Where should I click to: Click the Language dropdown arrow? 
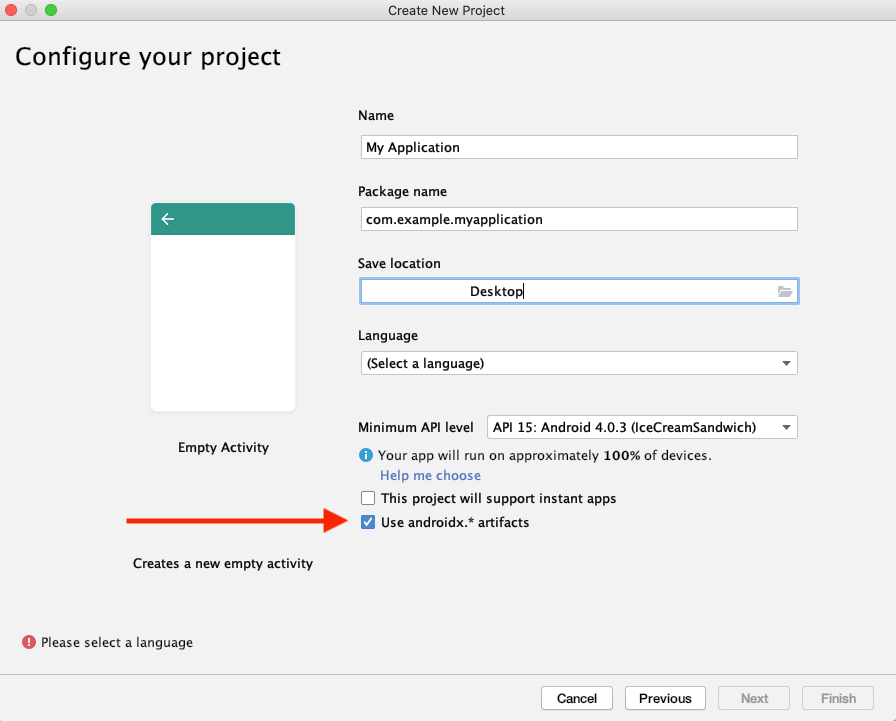click(786, 363)
